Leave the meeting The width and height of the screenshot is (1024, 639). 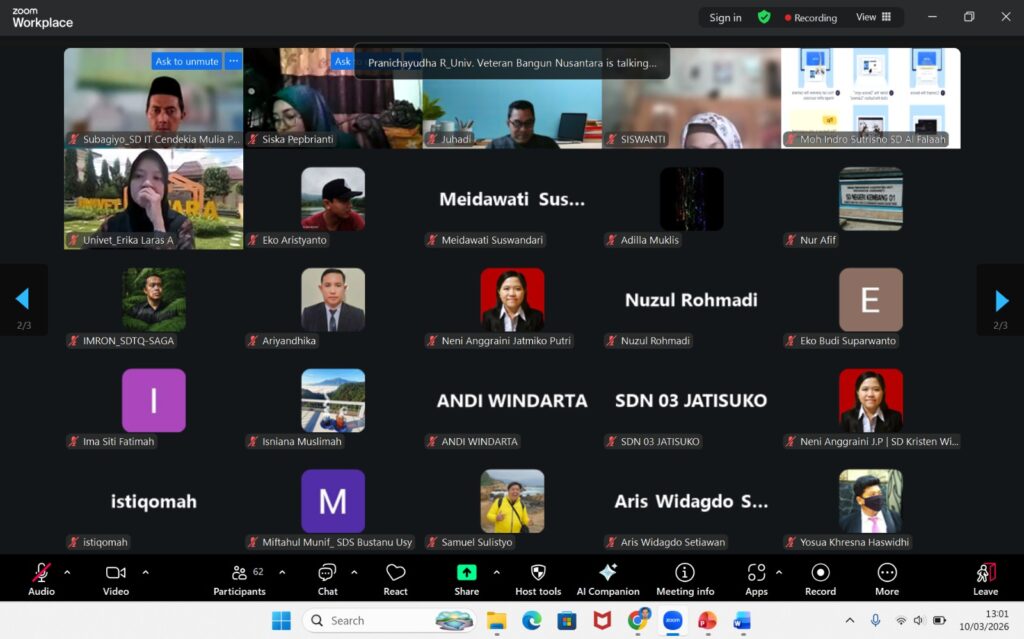coord(985,578)
